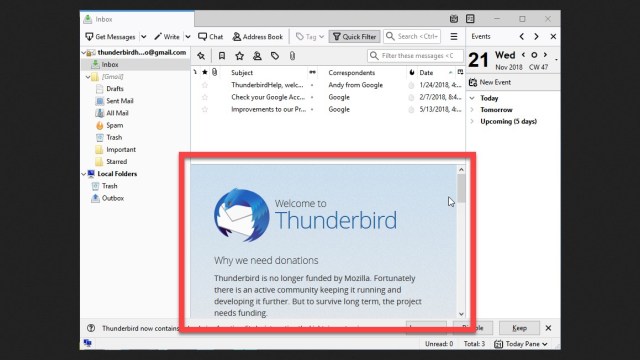The image size is (640, 360).
Task: Click the Write button
Action: pos(167,37)
